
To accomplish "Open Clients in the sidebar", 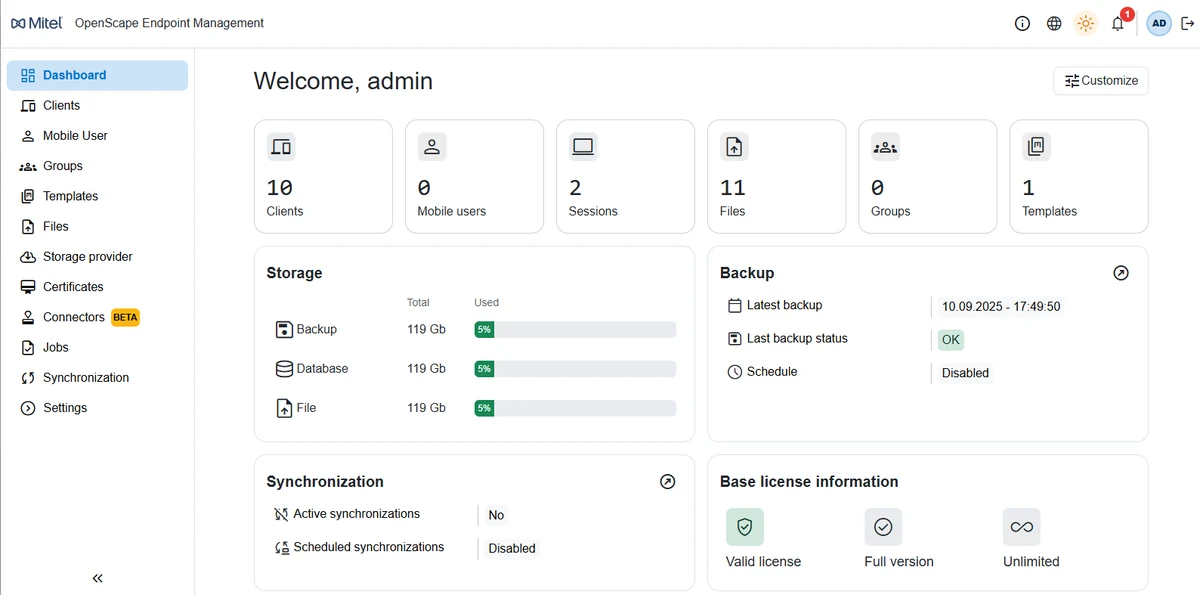I will pos(97,105).
